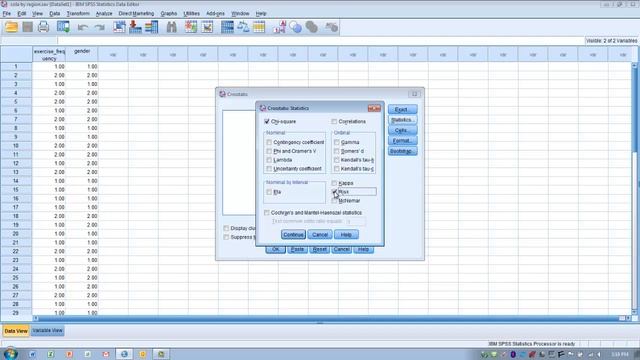The width and height of the screenshot is (640, 360).
Task: Enable the Correlations checkbox
Action: pyautogui.click(x=334, y=121)
